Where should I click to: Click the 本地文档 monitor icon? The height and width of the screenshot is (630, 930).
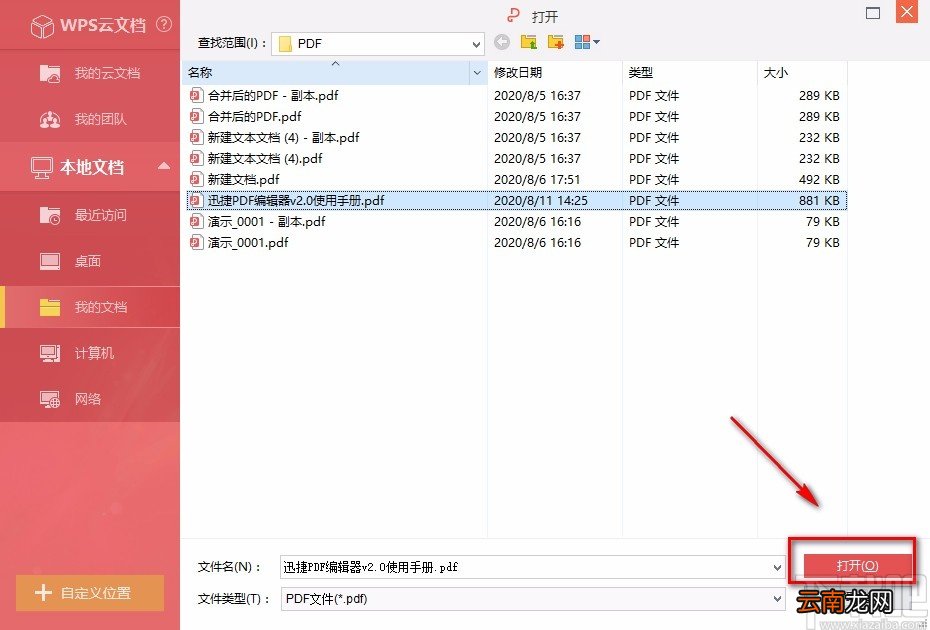[42, 168]
